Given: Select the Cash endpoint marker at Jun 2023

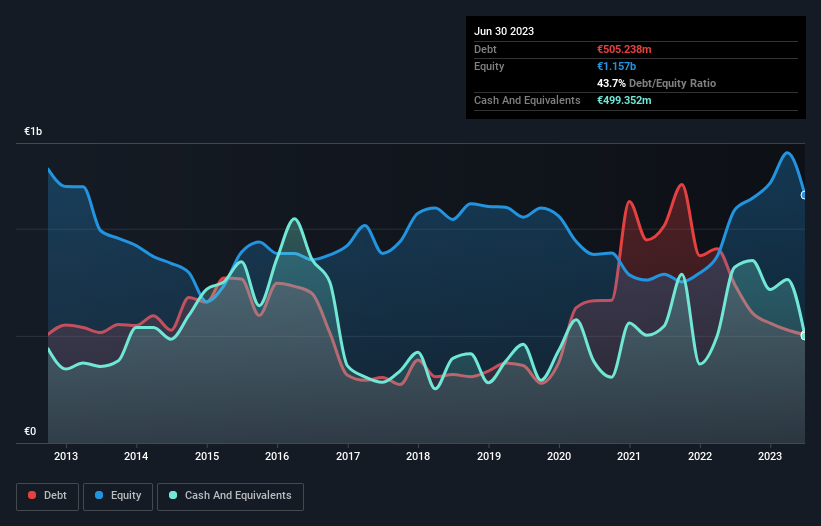Looking at the screenshot, I should coord(804,336).
